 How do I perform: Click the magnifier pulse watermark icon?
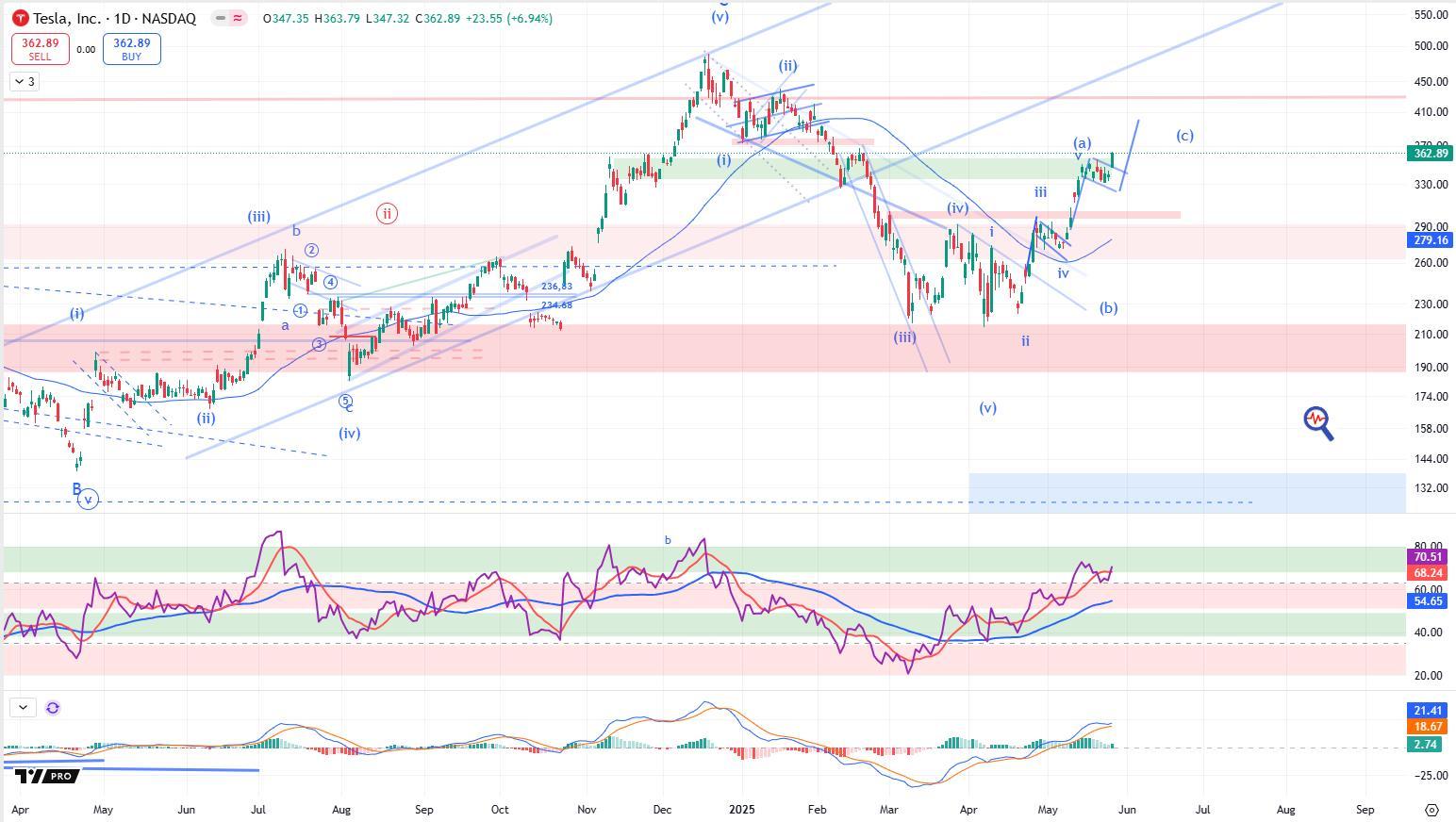[x=1317, y=422]
